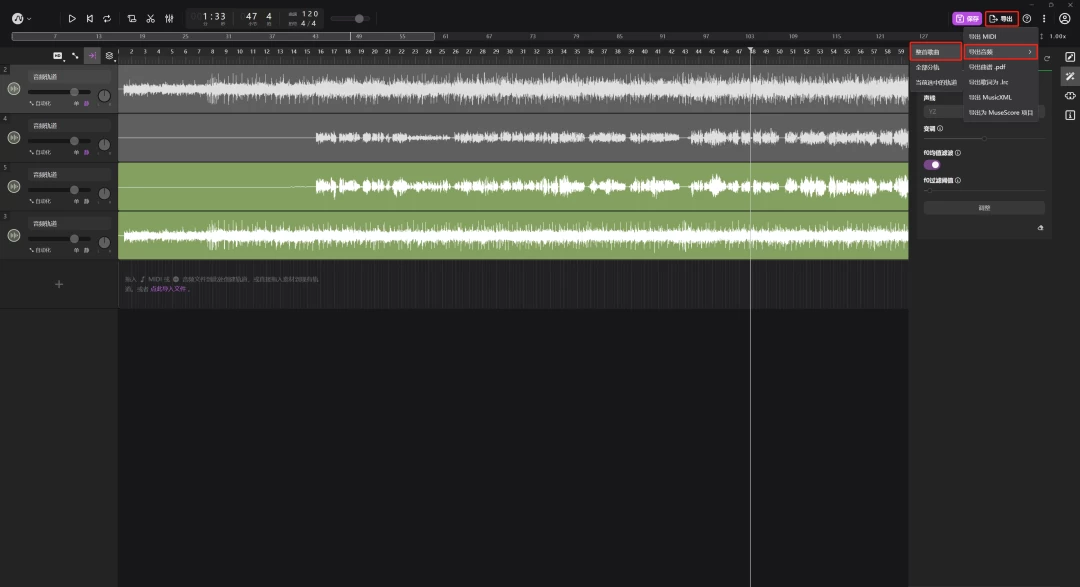This screenshot has height=587, width=1080.
Task: Click the scissors split tool icon
Action: pyautogui.click(x=150, y=19)
